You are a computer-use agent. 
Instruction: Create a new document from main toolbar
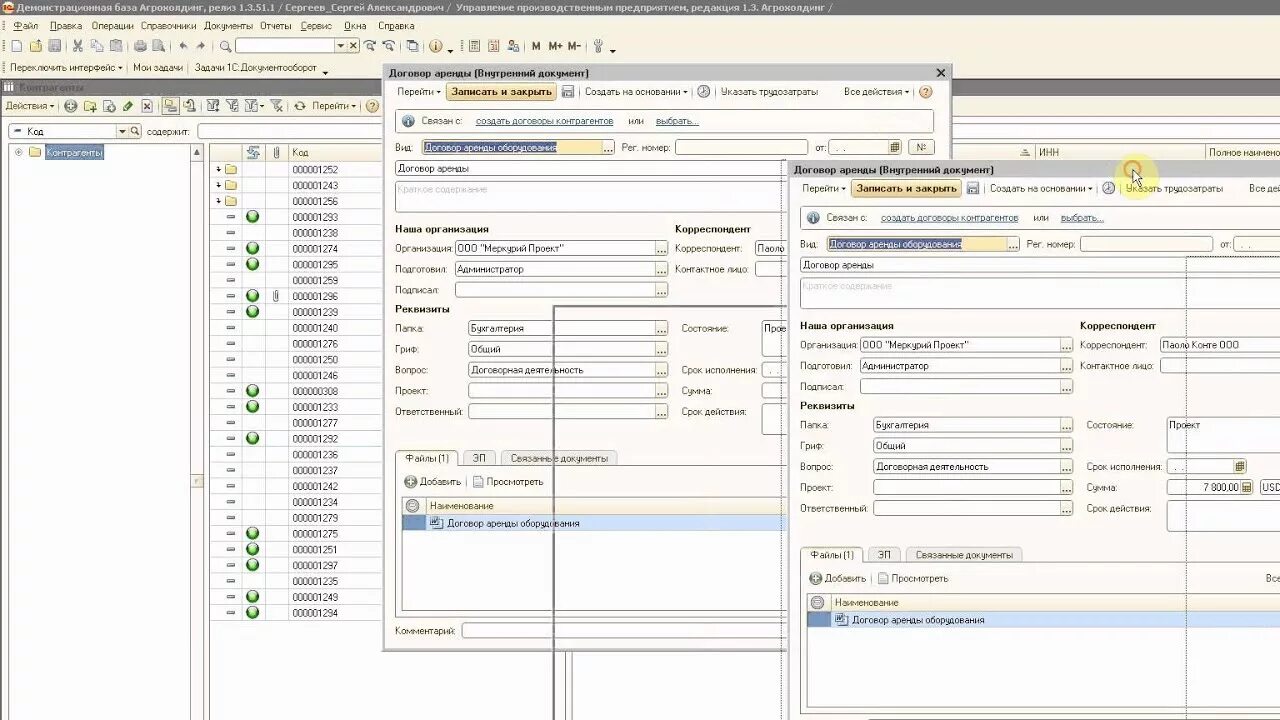click(x=17, y=46)
